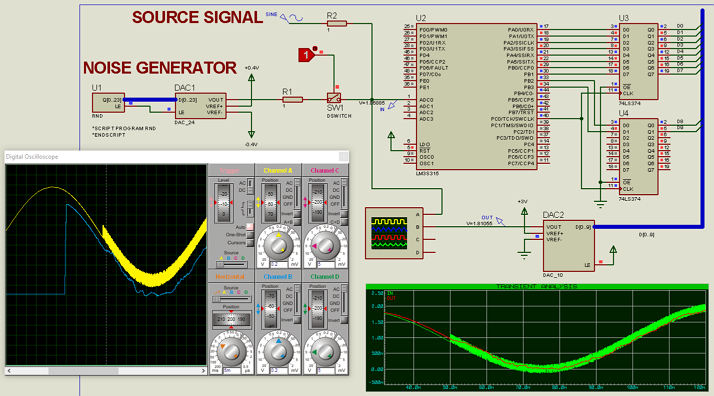Select the R1 resistor
Viewport: 714px width, 396px height.
coord(292,99)
